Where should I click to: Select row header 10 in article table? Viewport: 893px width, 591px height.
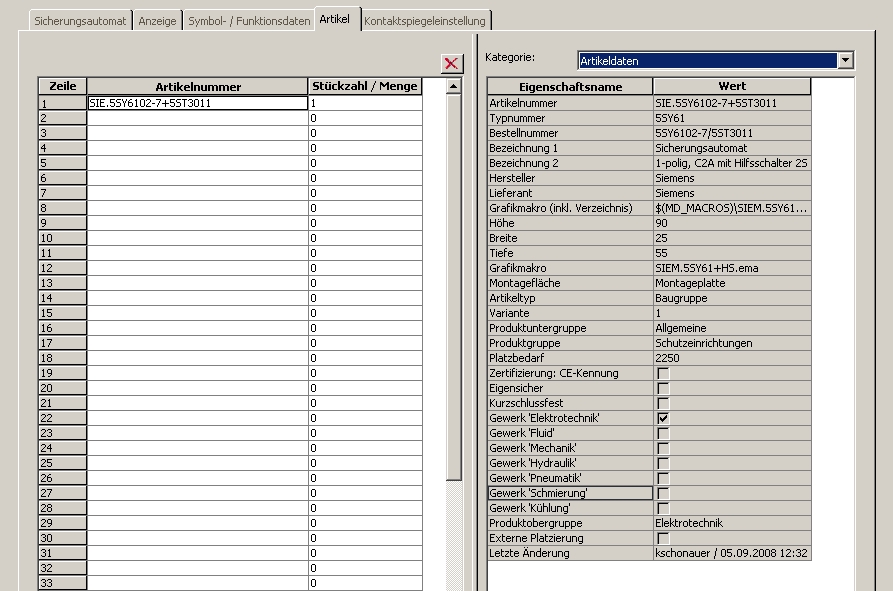pos(63,239)
